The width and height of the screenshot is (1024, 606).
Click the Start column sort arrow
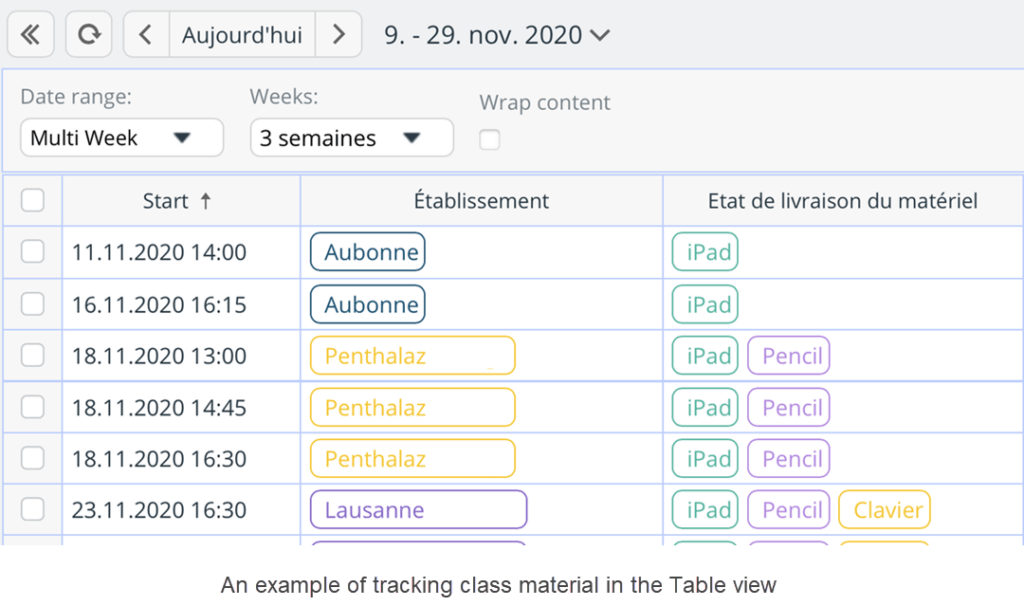pyautogui.click(x=206, y=201)
